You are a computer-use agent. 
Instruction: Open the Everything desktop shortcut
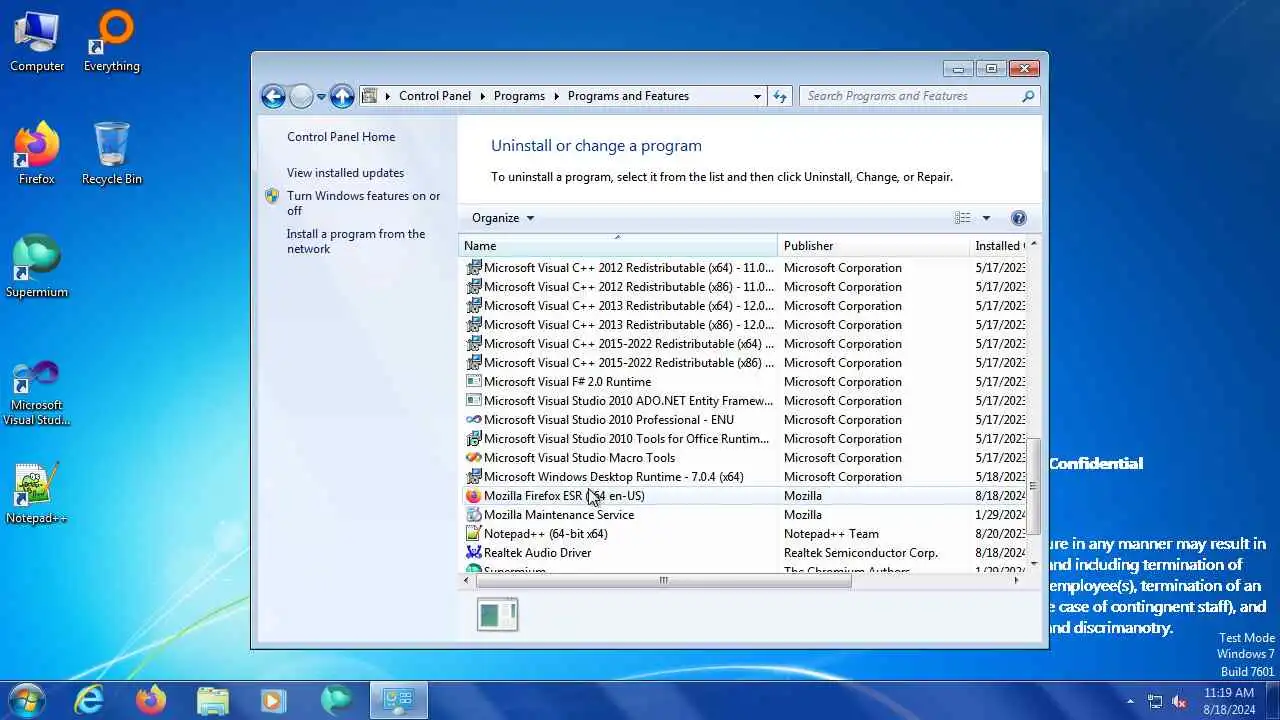pos(112,42)
